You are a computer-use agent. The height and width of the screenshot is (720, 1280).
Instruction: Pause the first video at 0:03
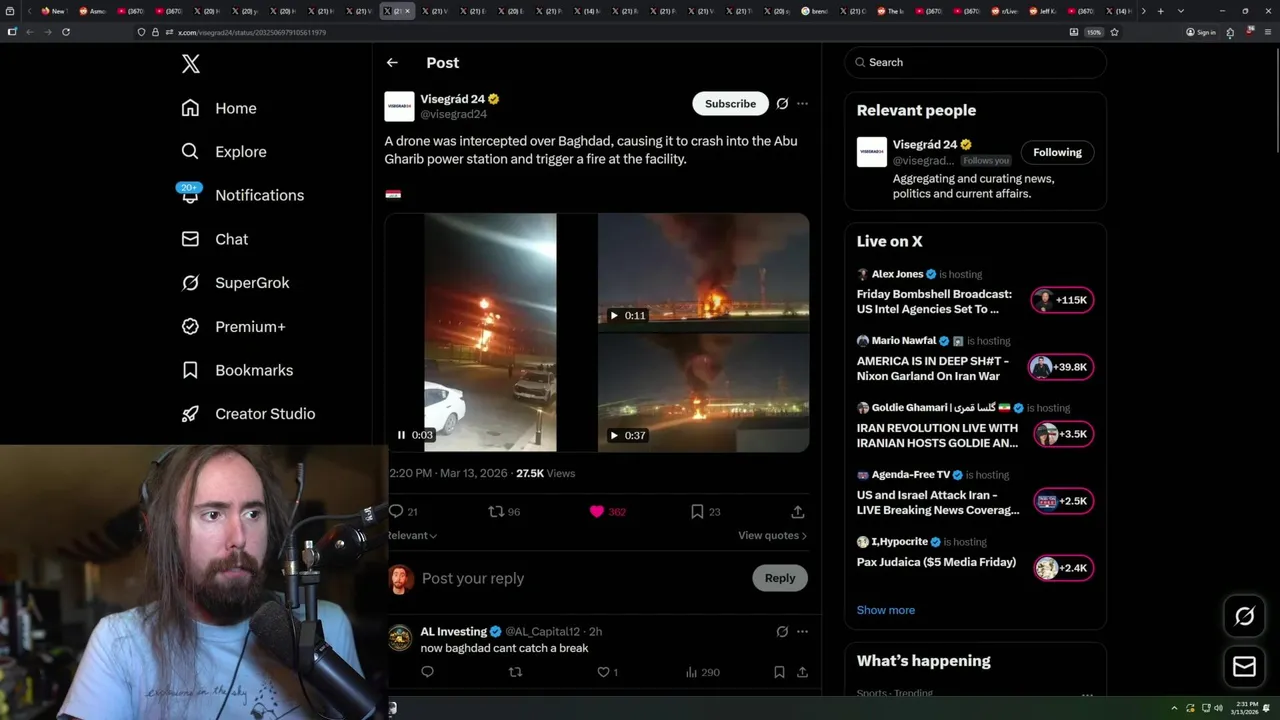pyautogui.click(x=401, y=435)
